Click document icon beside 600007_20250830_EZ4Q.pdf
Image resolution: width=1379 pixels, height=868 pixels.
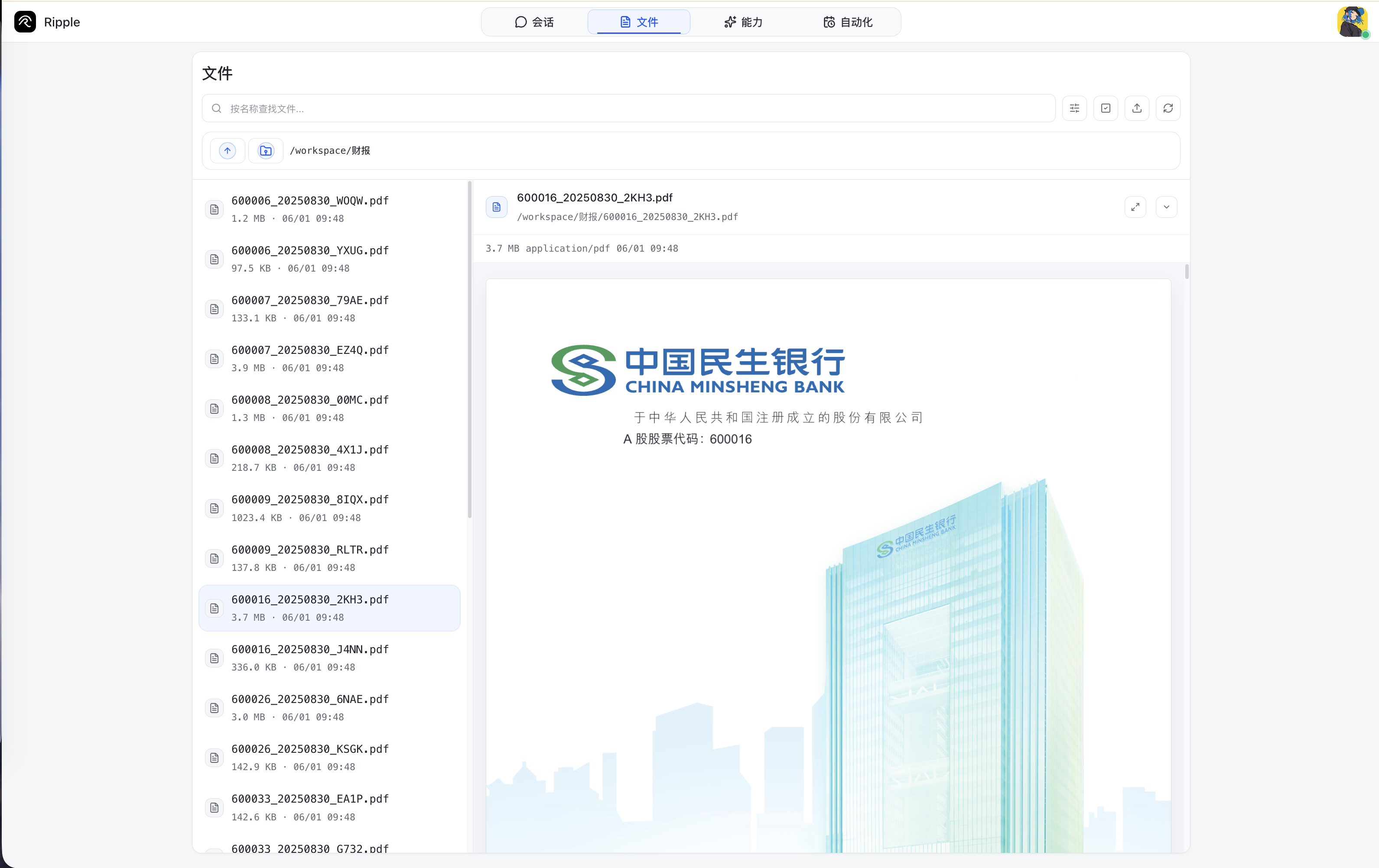click(x=214, y=359)
